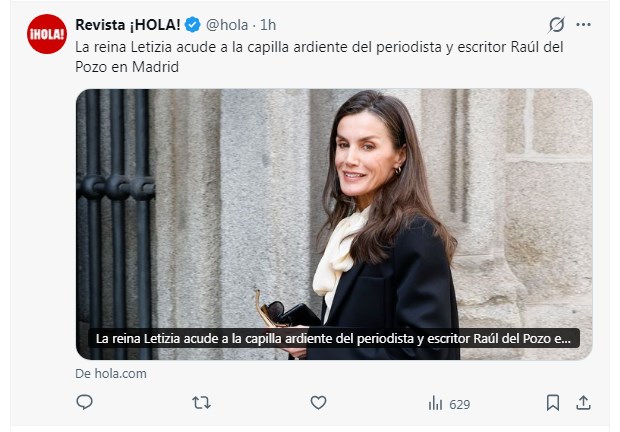Open view analytics bar chart icon
The image size is (620, 432).
click(435, 403)
